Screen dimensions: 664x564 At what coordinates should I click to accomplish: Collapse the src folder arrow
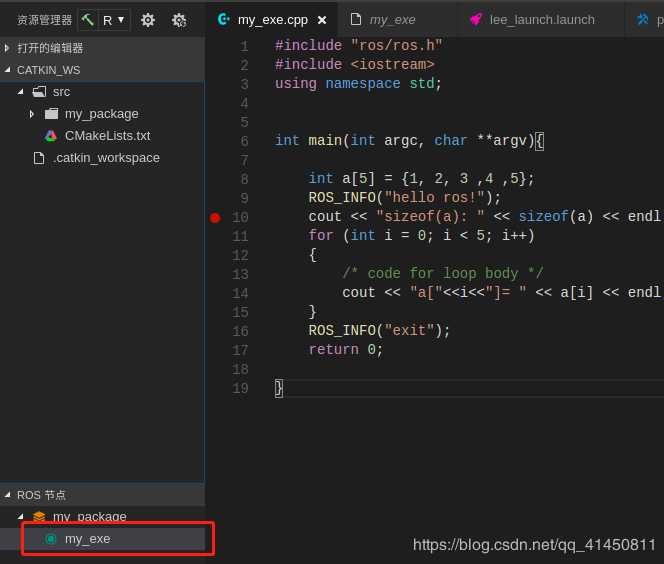coord(20,91)
